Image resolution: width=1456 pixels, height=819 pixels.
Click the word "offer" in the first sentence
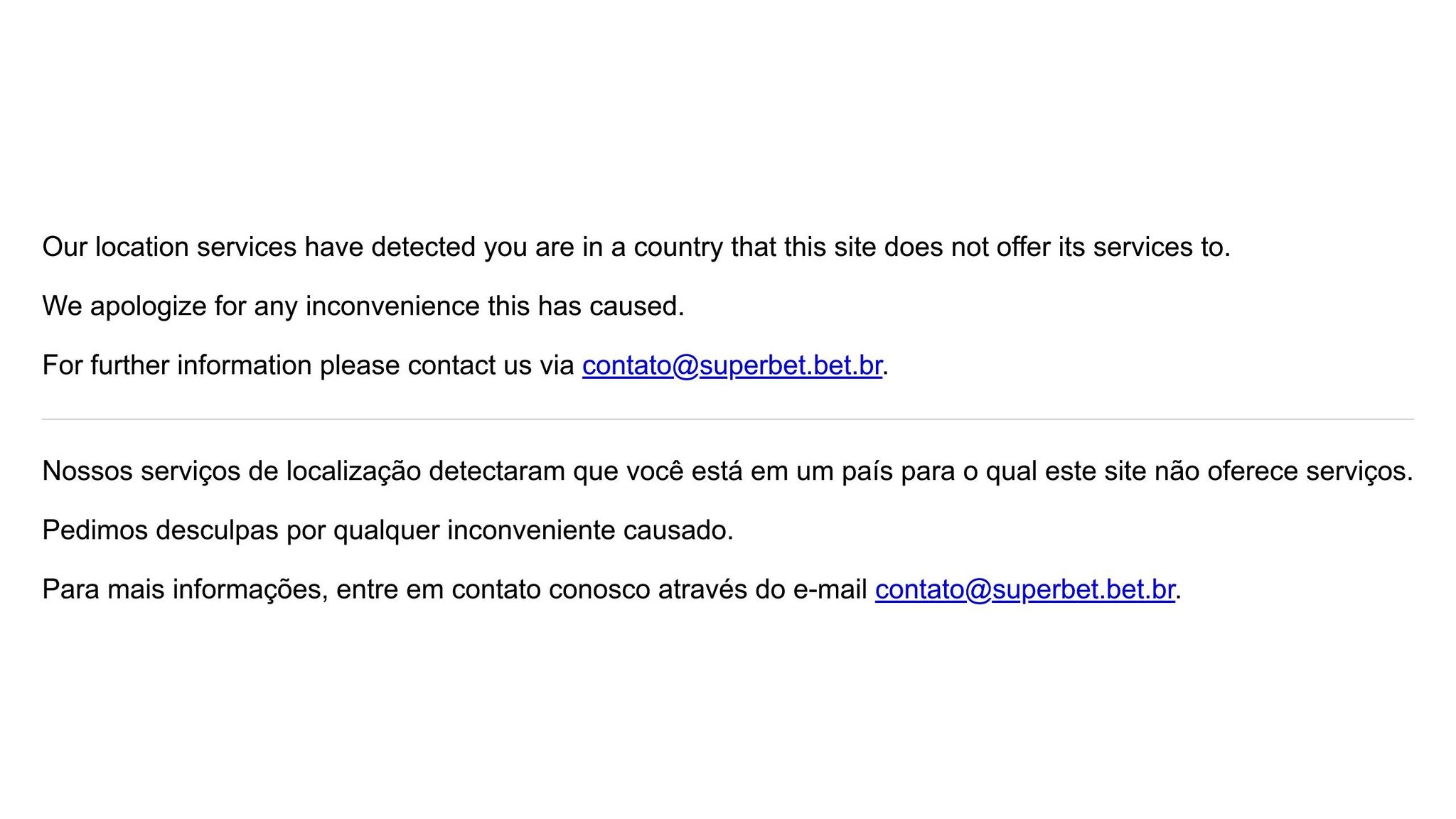click(1024, 247)
